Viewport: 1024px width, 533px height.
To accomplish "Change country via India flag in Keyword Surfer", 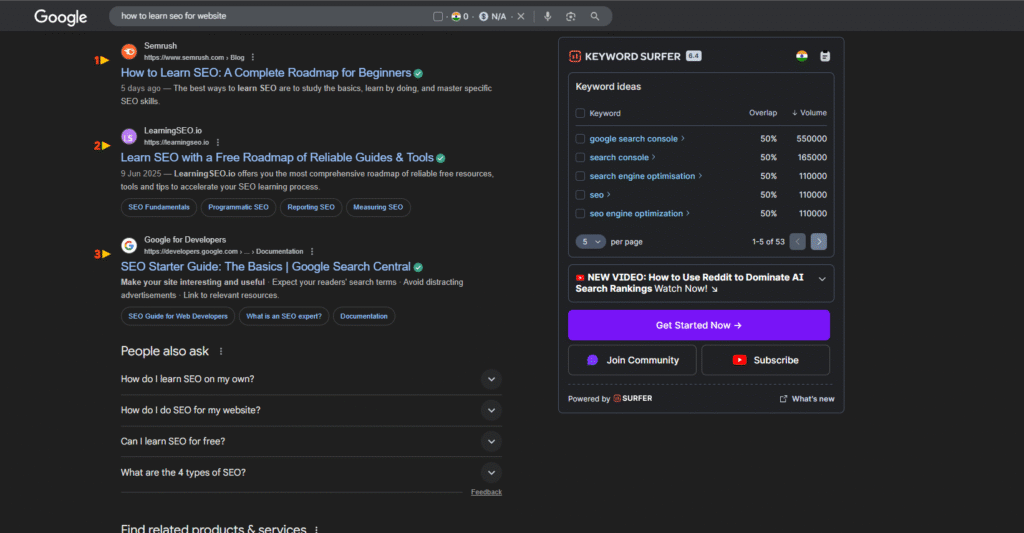I will (x=801, y=56).
